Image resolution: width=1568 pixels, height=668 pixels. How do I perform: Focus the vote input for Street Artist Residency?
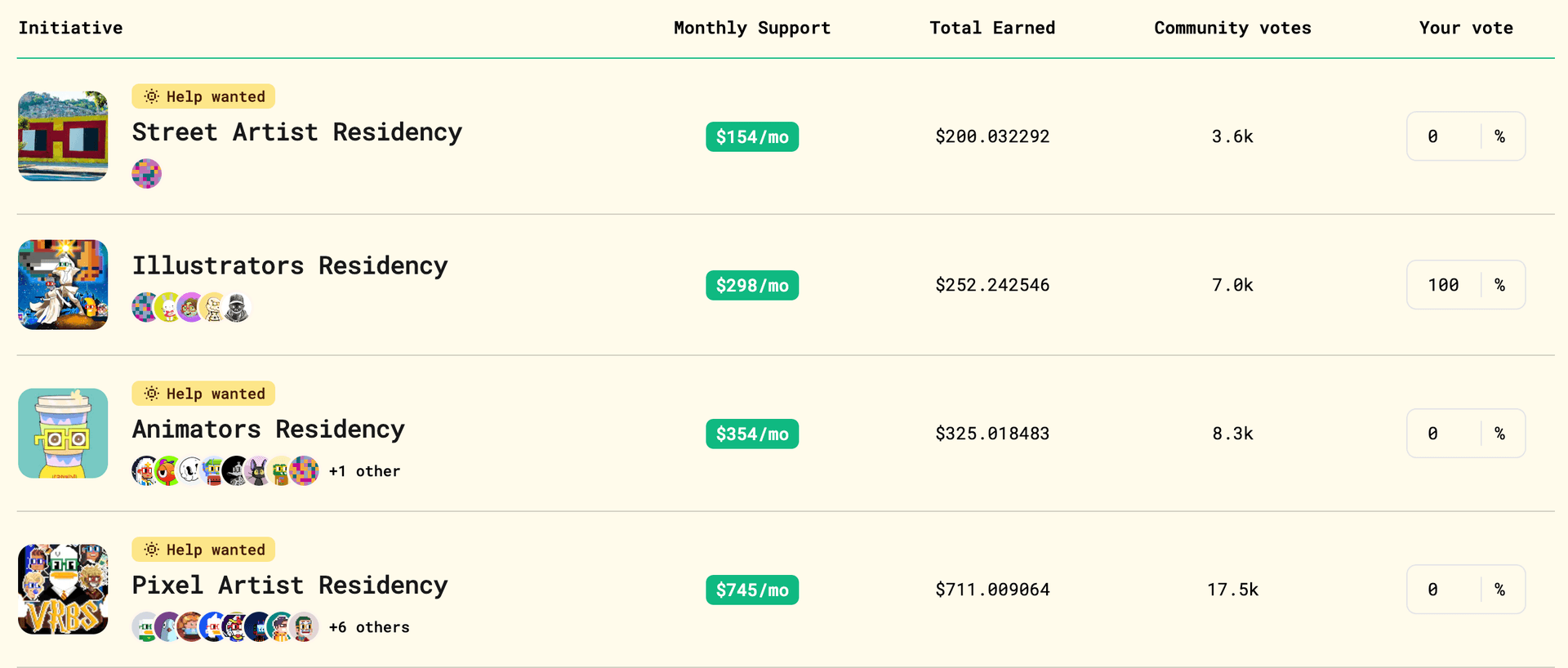pyautogui.click(x=1442, y=136)
